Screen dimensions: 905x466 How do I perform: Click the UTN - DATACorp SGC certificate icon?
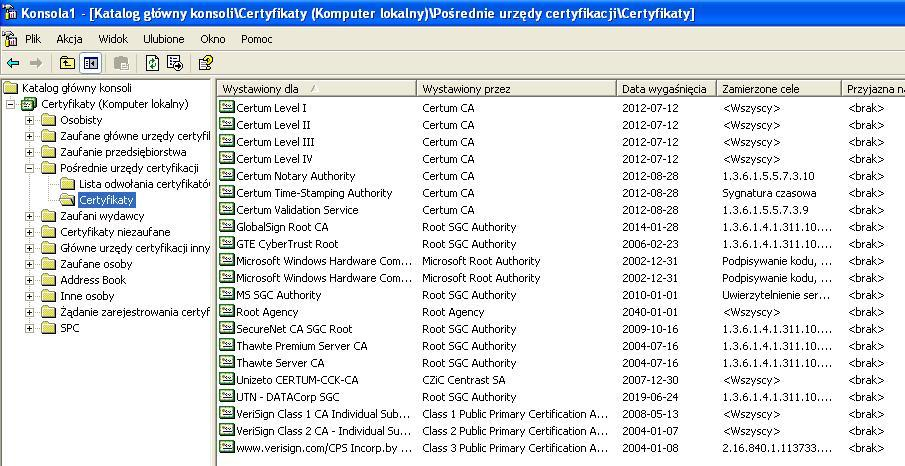click(x=227, y=397)
